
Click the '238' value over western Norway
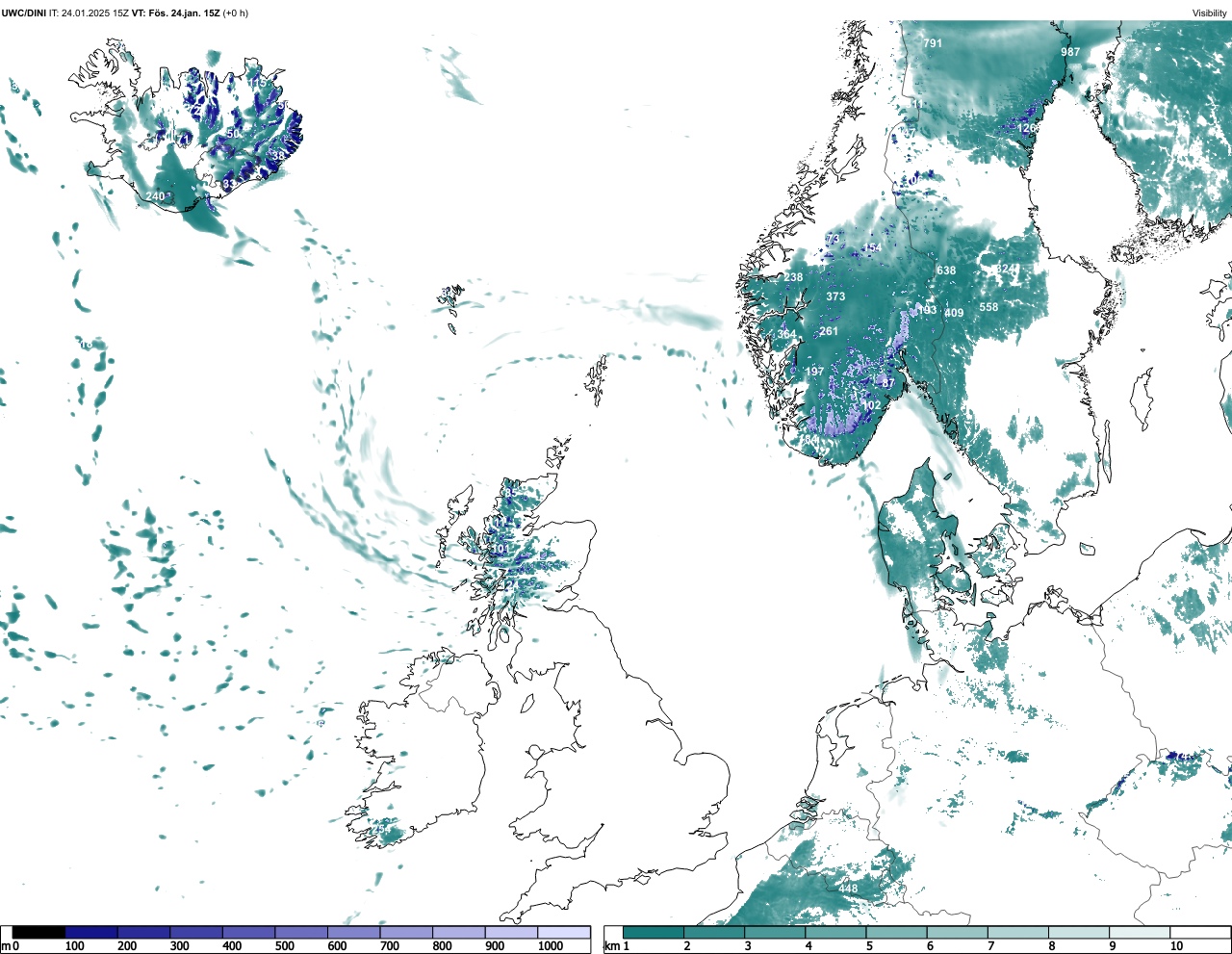[x=793, y=277]
